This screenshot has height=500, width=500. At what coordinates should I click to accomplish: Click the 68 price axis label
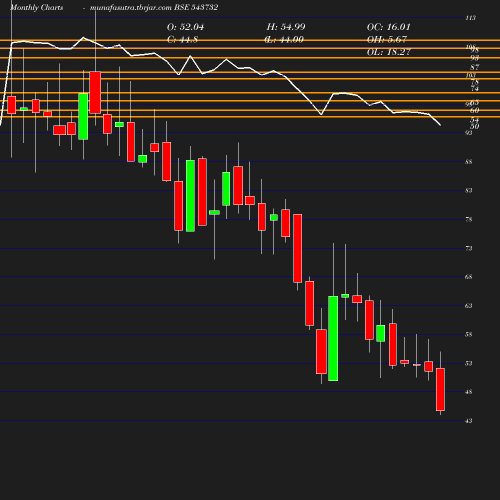(469, 277)
